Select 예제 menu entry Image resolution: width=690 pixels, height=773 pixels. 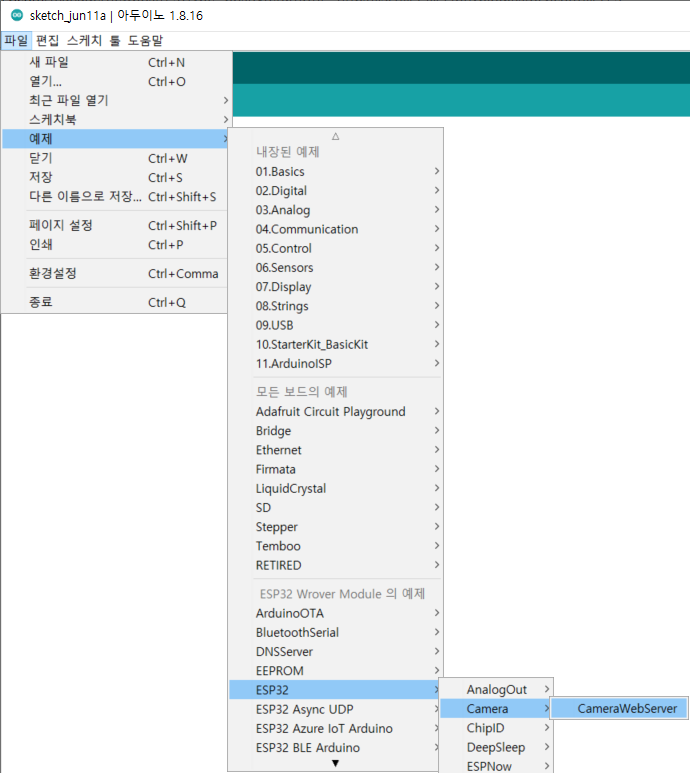click(x=116, y=139)
